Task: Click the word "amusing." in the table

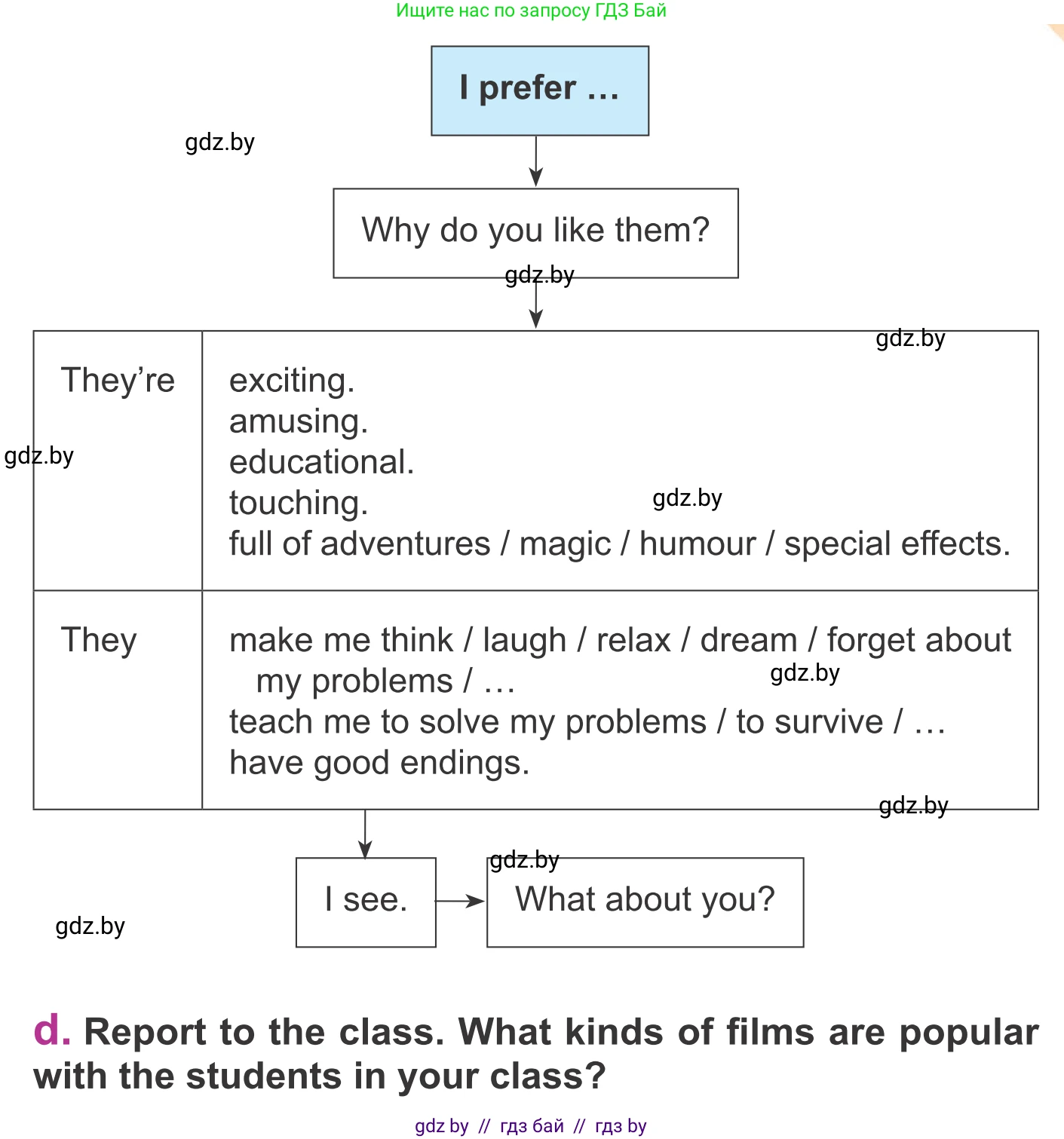Action: (x=299, y=421)
